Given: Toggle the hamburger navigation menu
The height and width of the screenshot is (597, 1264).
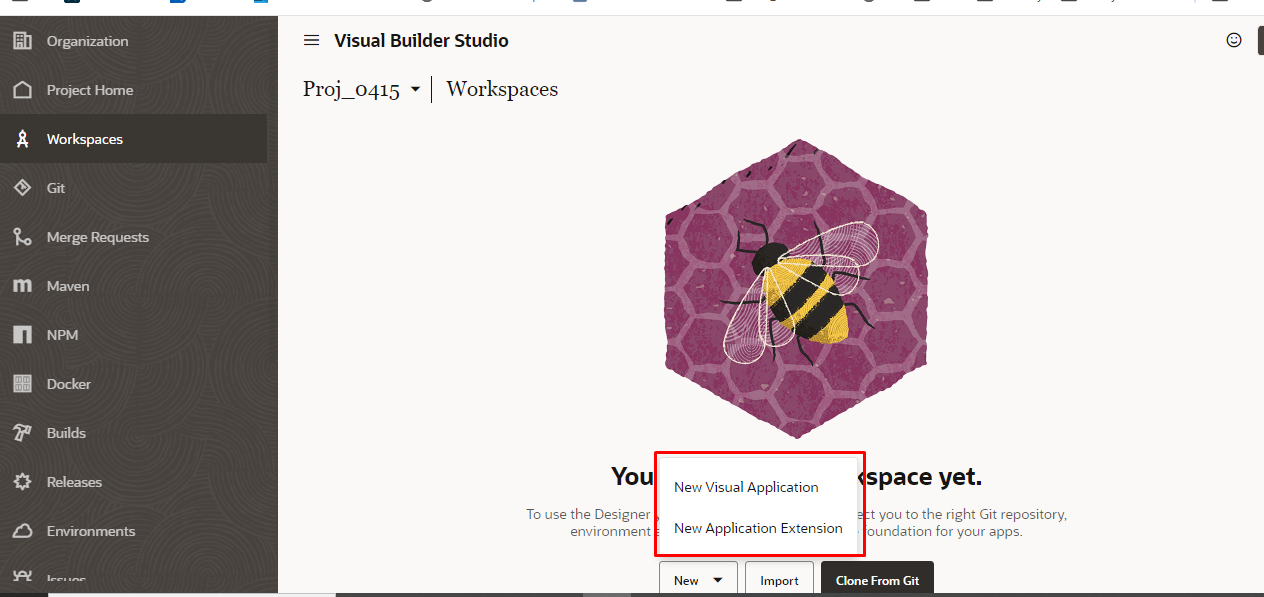Looking at the screenshot, I should [x=312, y=40].
